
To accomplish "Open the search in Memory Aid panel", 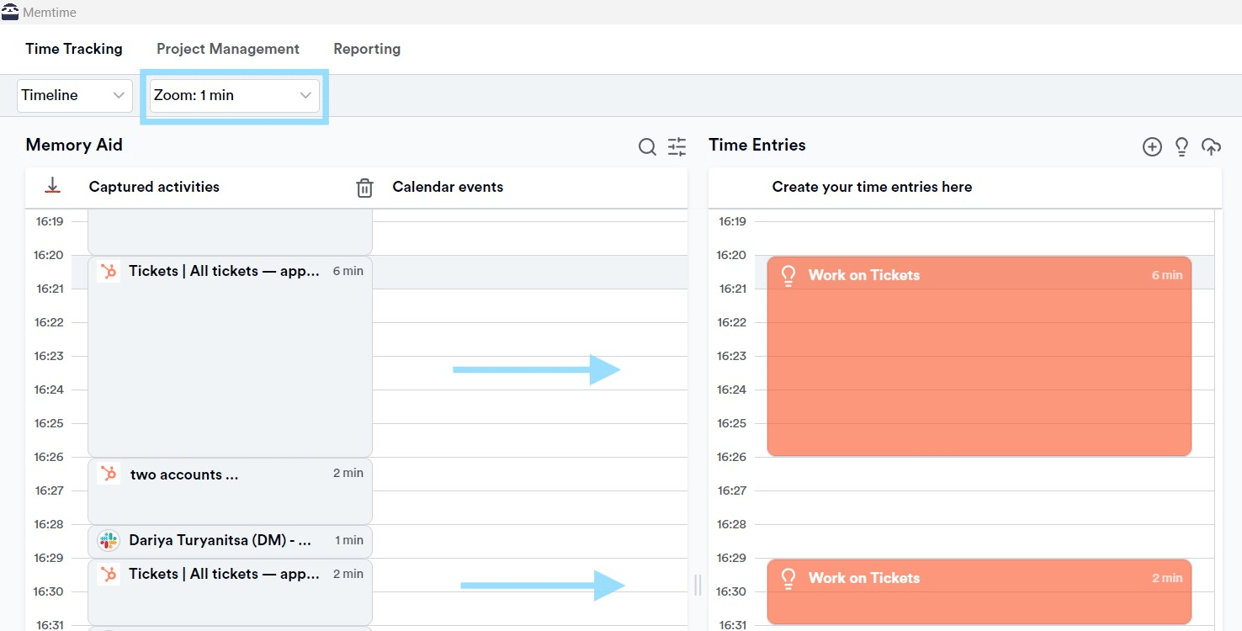I will pos(647,146).
